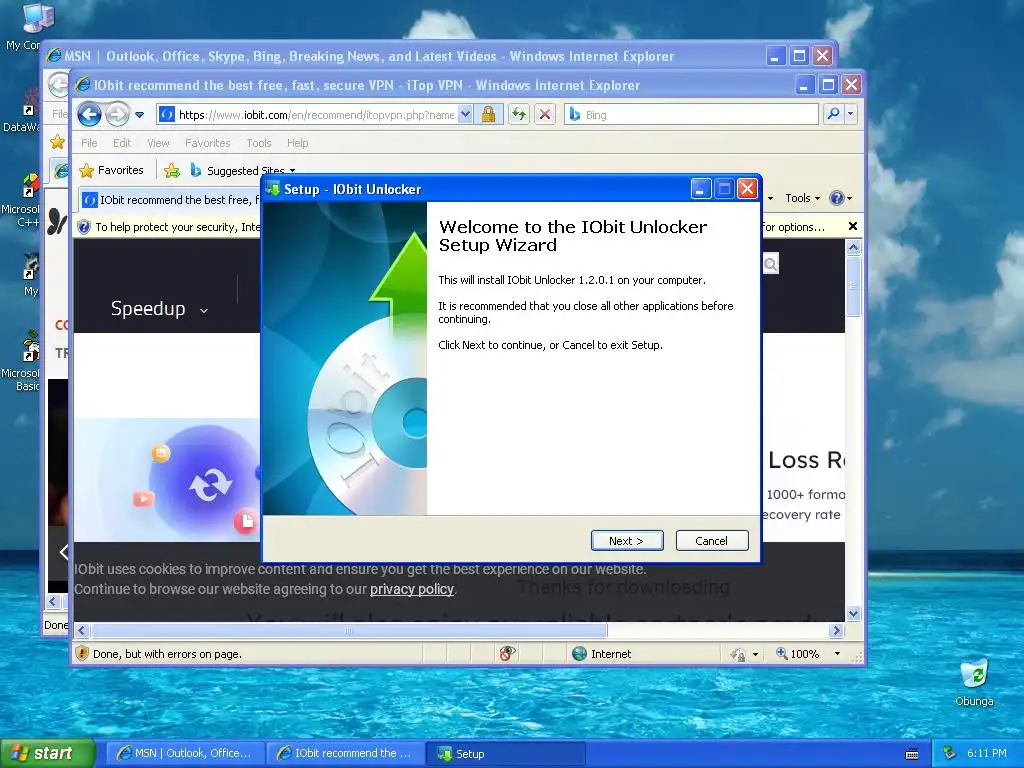This screenshot has width=1024, height=768.
Task: Open the Obunga recycle bin icon
Action: pyautogui.click(x=974, y=682)
